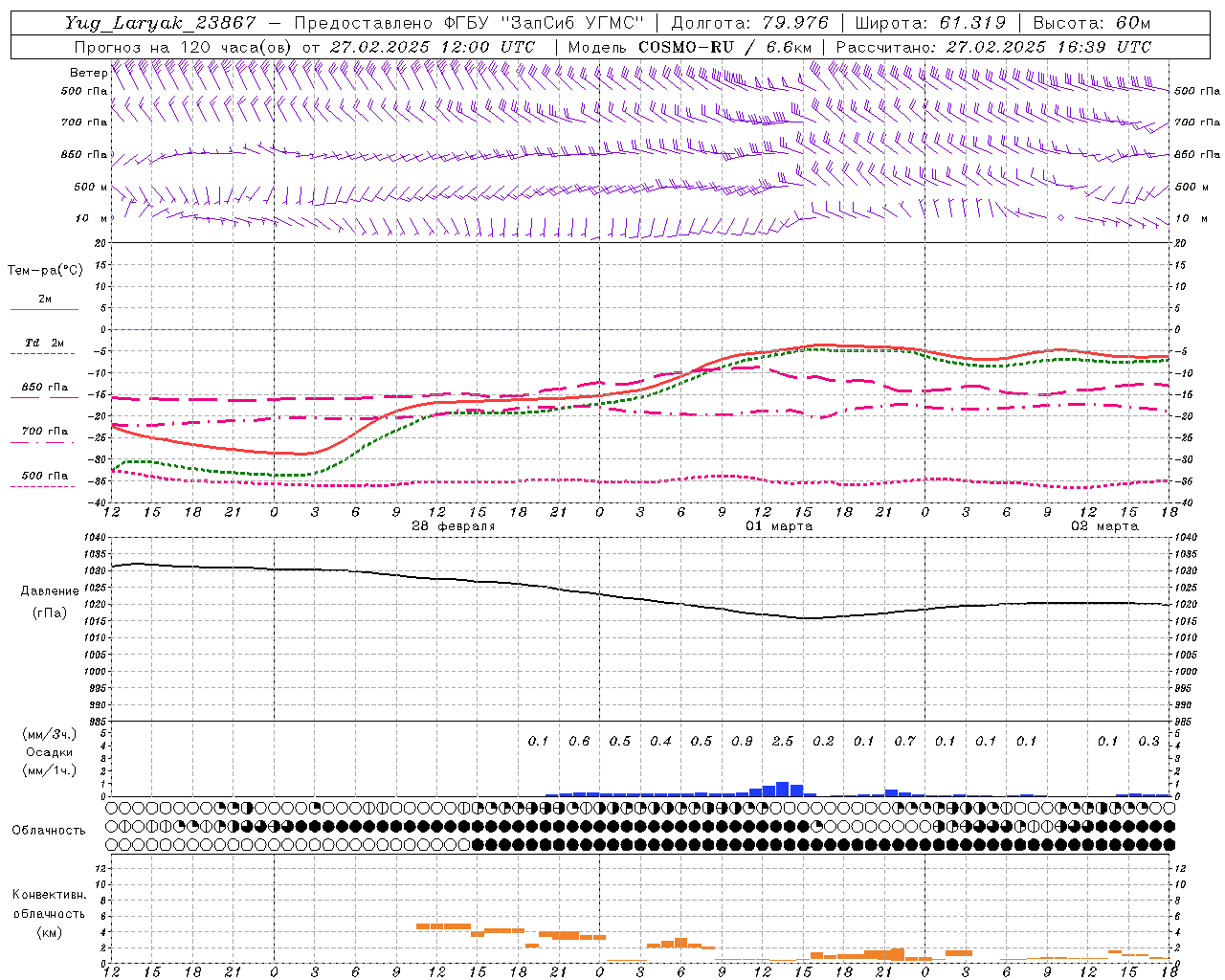Click the station name Yug_Laryak_23867
Screen dimensions: 1225x980
click(161, 23)
